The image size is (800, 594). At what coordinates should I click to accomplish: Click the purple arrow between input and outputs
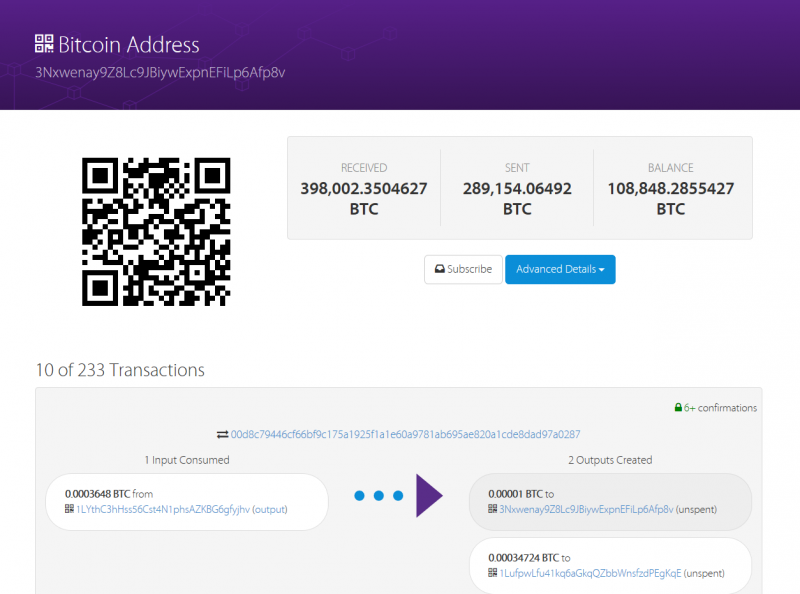coord(429,496)
